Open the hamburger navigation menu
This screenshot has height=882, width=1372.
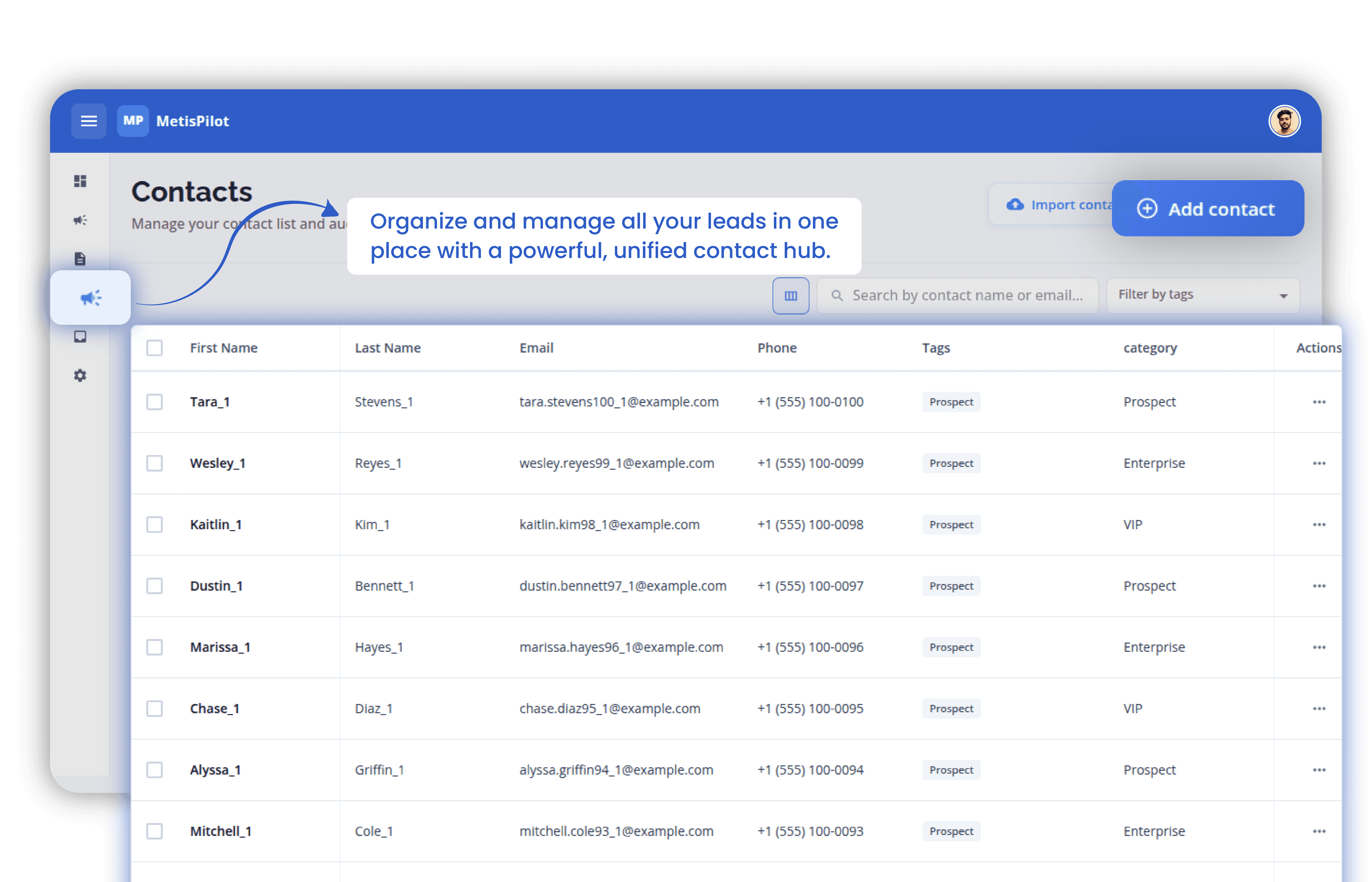89,121
